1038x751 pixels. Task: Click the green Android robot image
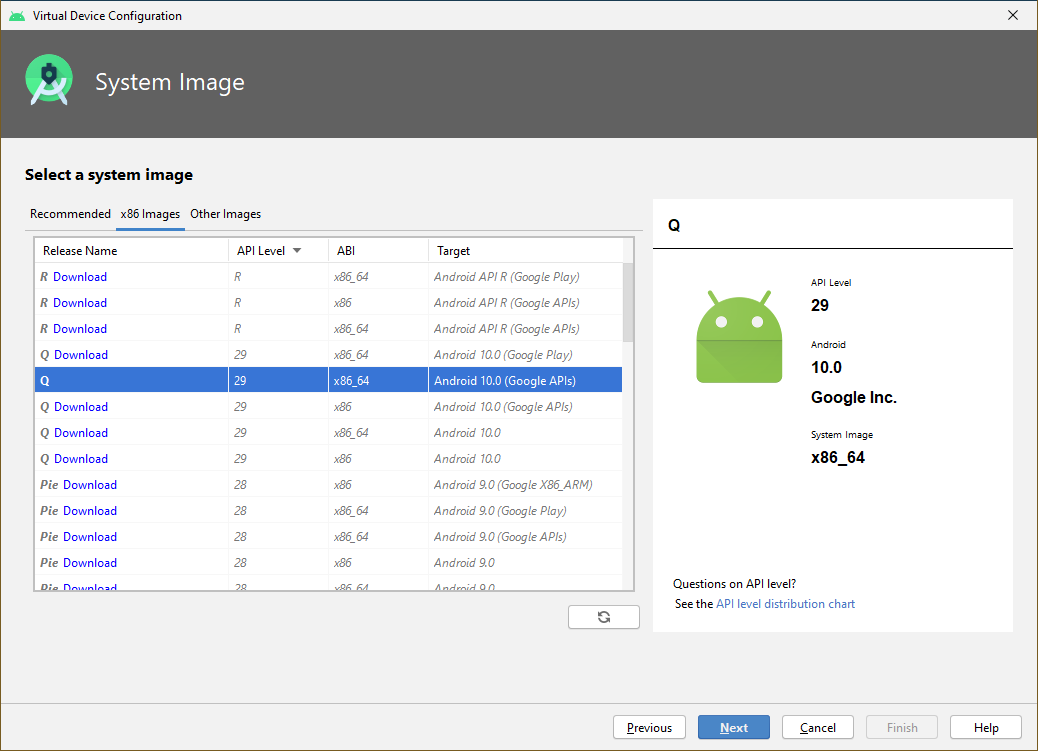739,336
